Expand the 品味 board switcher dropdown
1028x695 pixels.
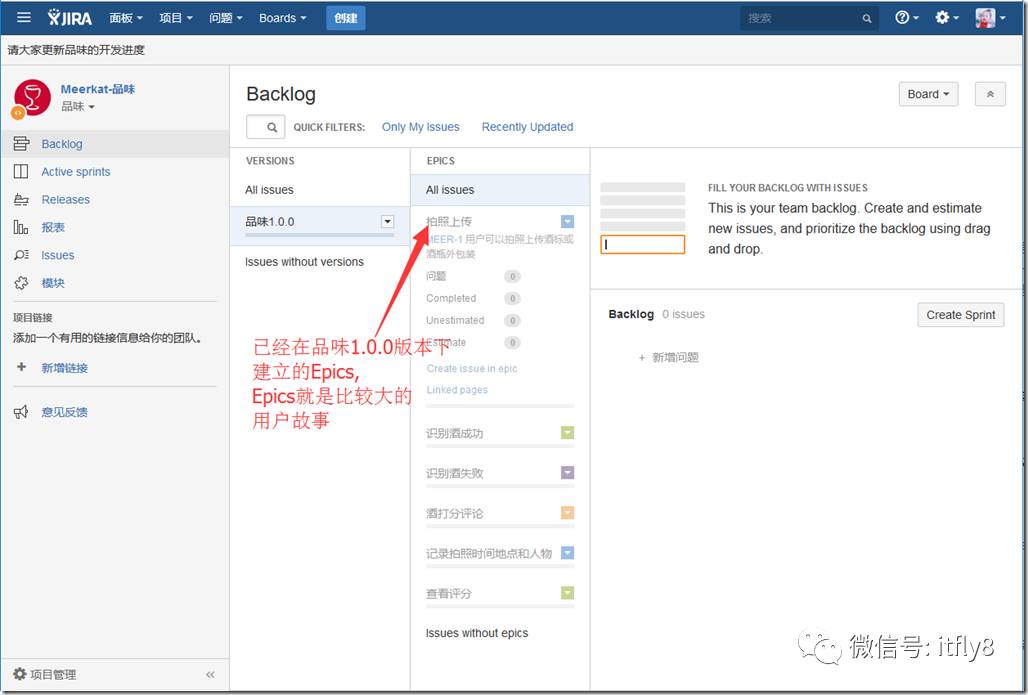click(x=78, y=106)
